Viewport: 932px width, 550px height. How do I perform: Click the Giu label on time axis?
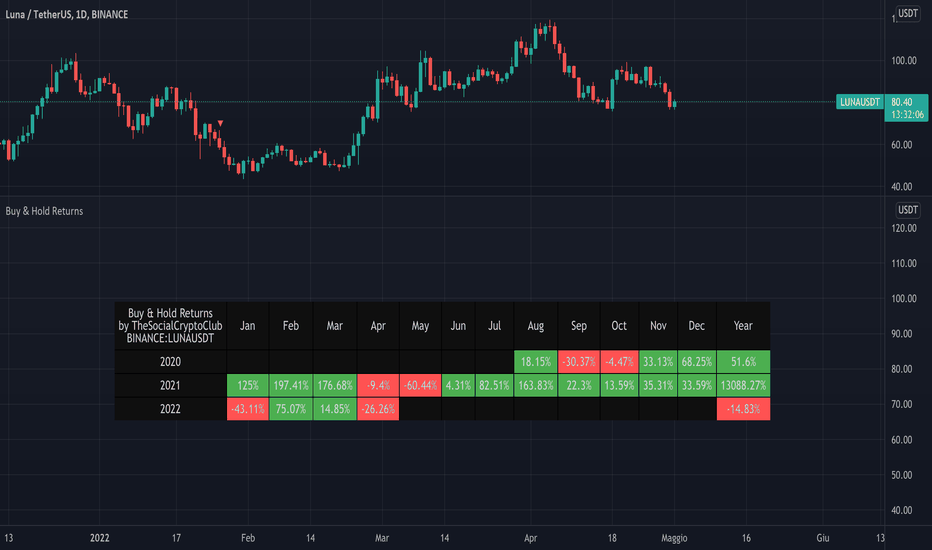pos(823,538)
